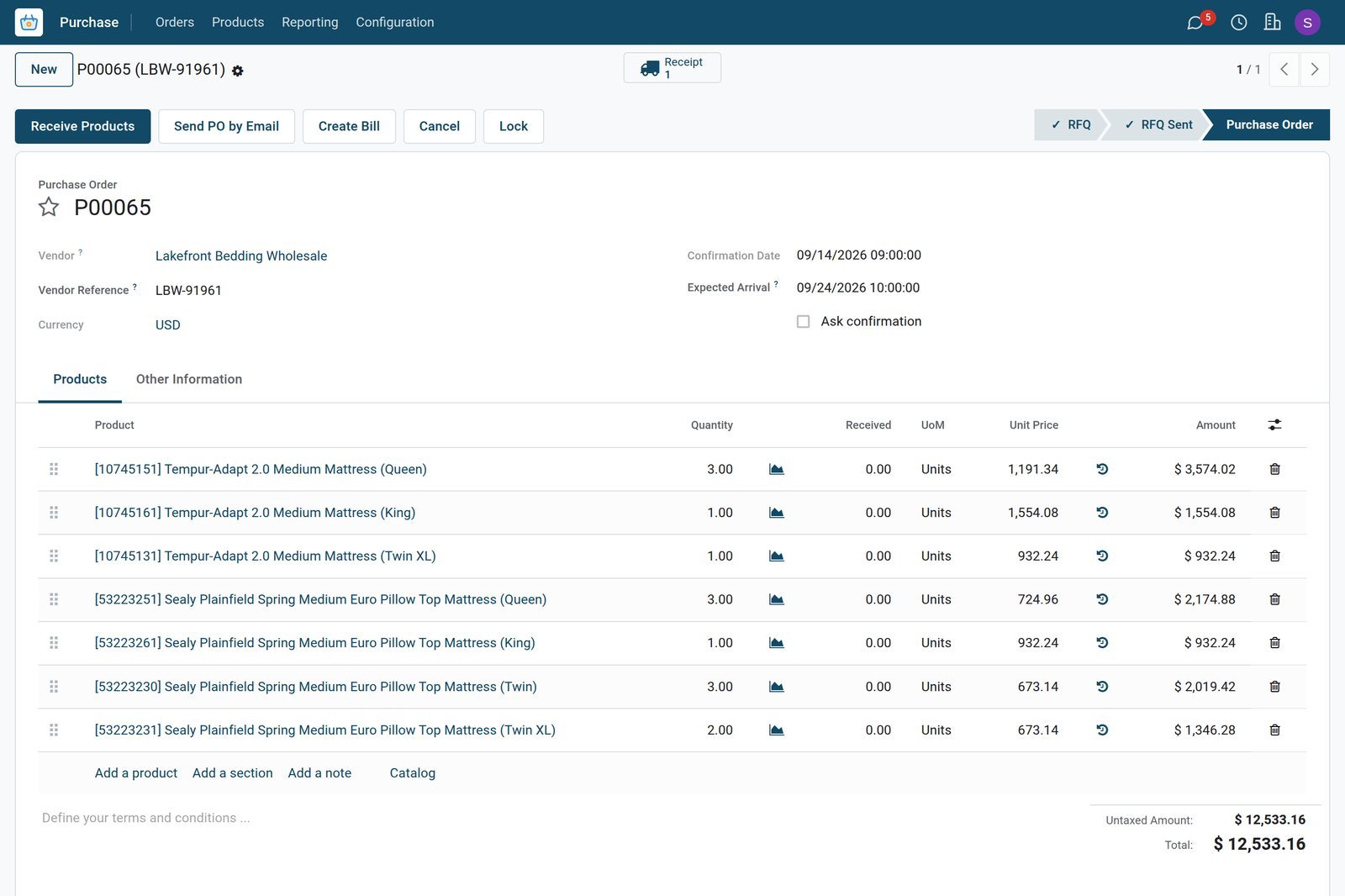
Task: Open the Configuration menu
Action: 395,23
